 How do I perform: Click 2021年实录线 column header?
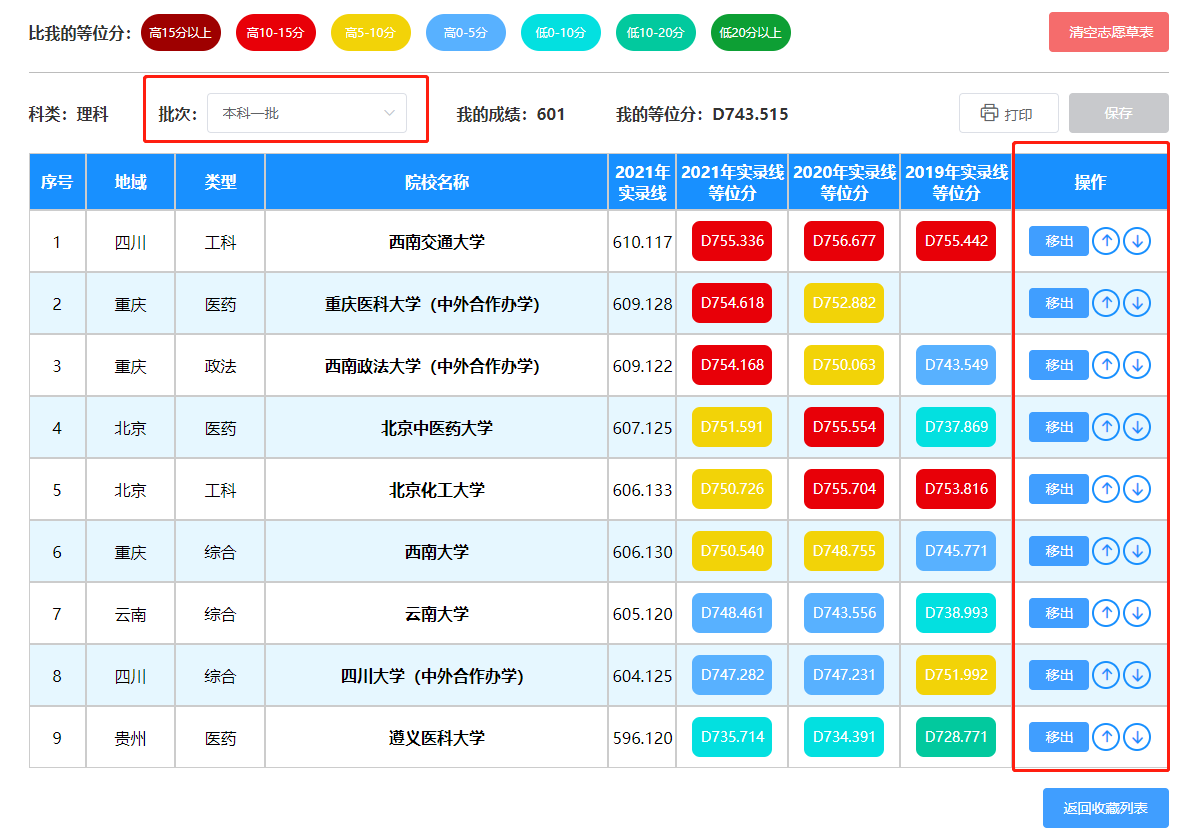[642, 182]
